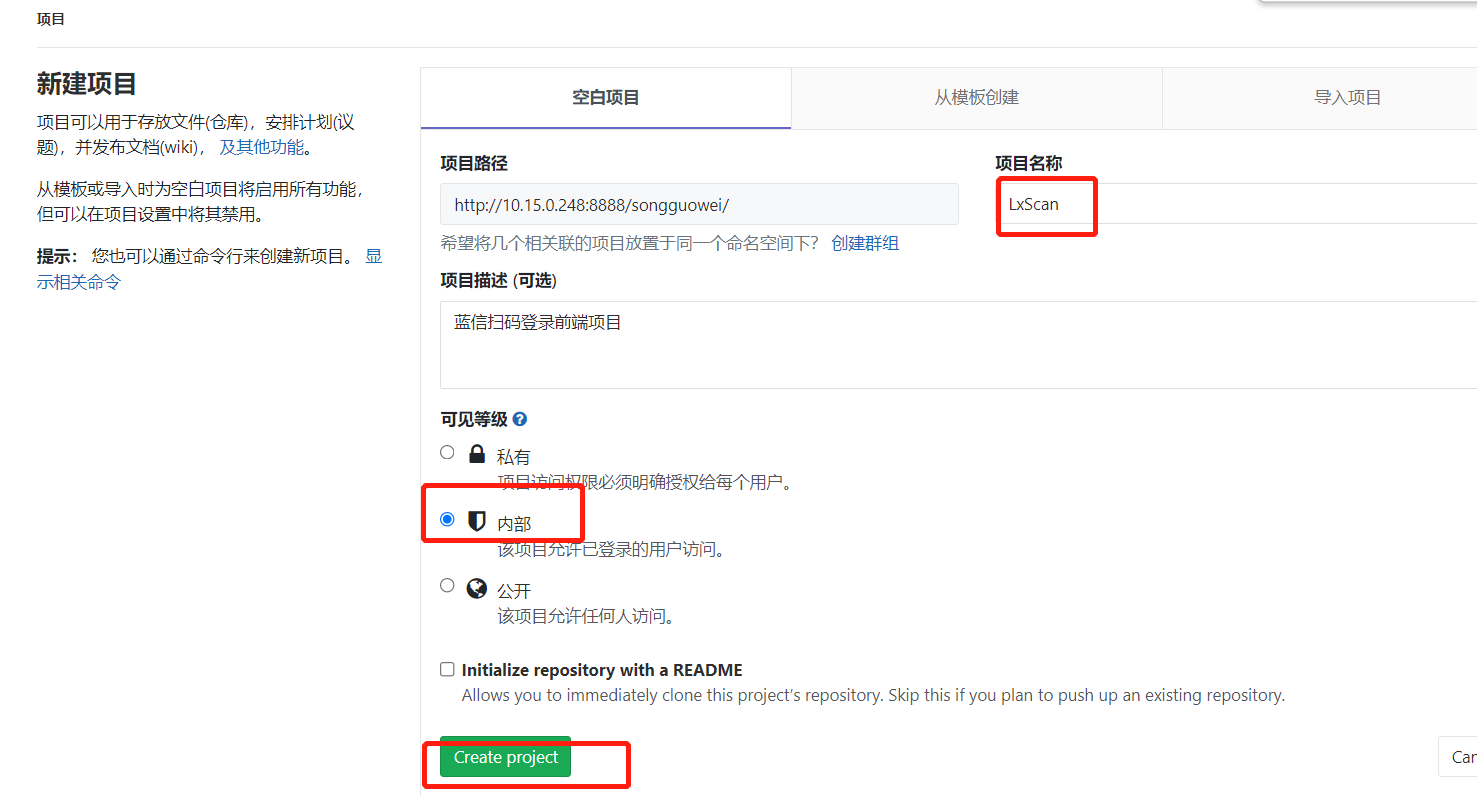Viewport: 1477px width, 796px height.
Task: Click the 项目名称 field containing LxScan
Action: tap(1236, 204)
